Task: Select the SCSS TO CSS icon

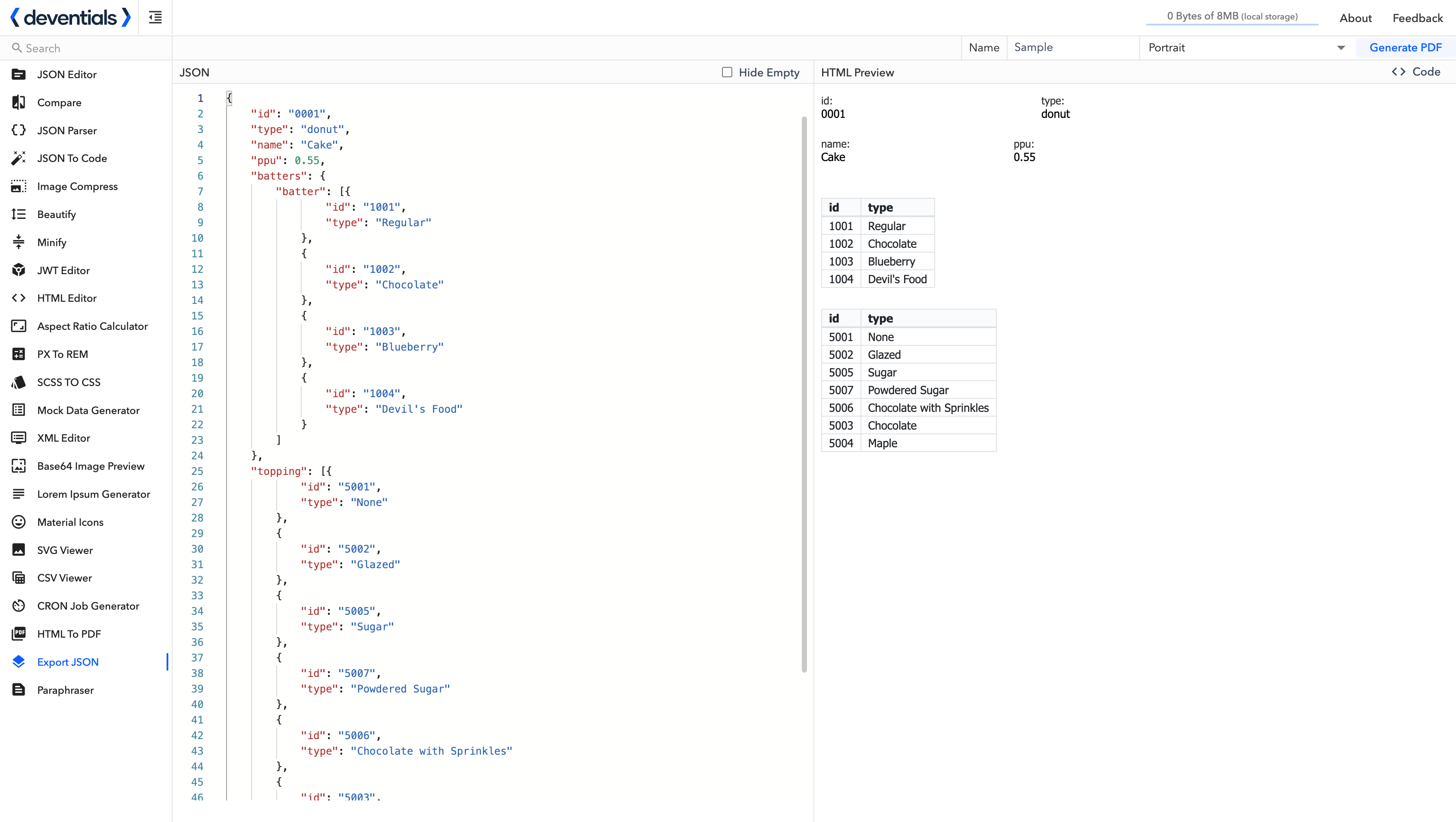Action: click(x=19, y=382)
